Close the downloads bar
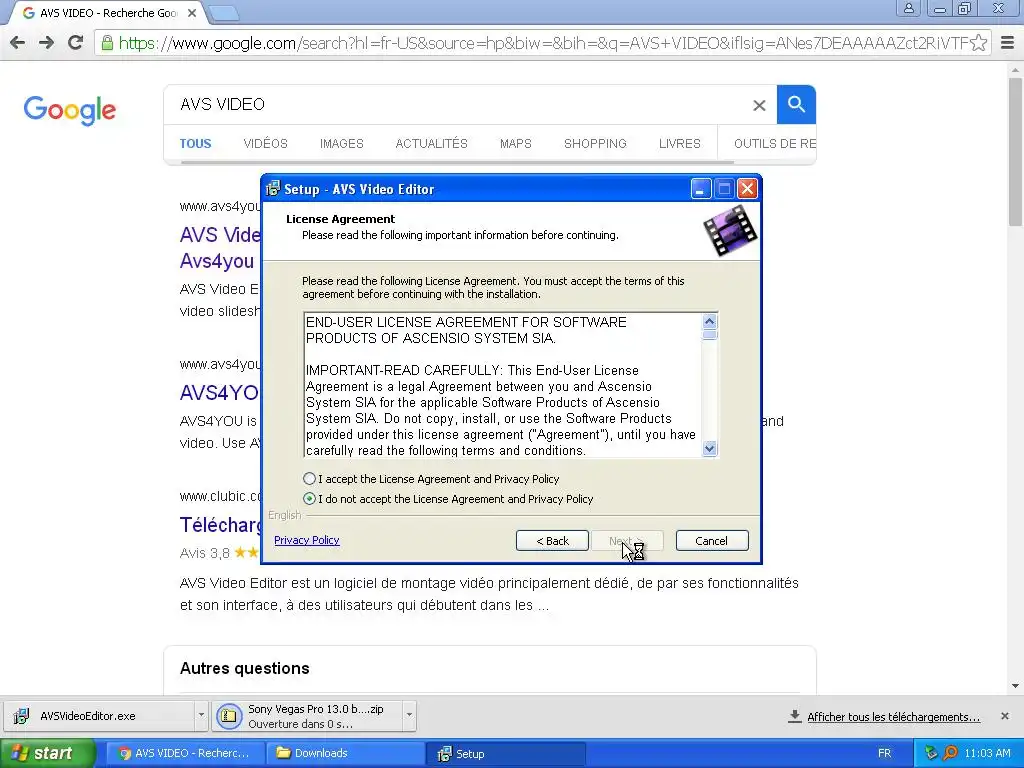Image resolution: width=1024 pixels, height=768 pixels. click(x=1005, y=716)
